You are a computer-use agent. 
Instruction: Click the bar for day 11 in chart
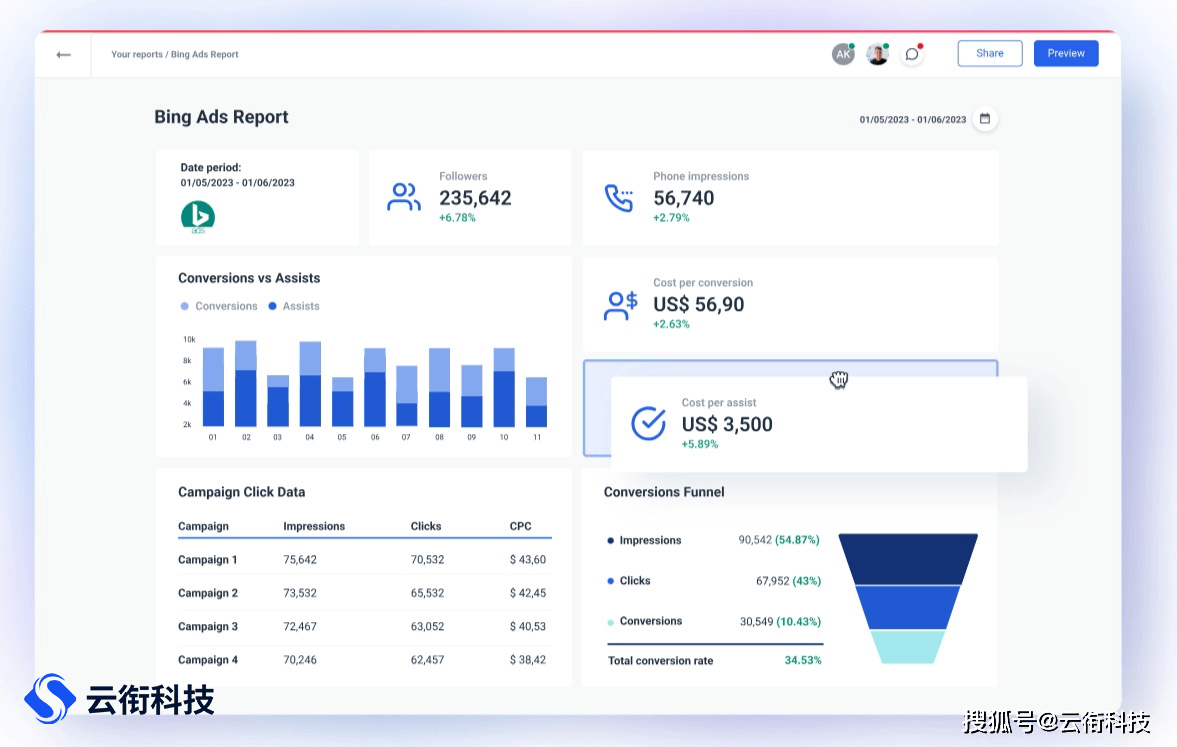click(536, 402)
